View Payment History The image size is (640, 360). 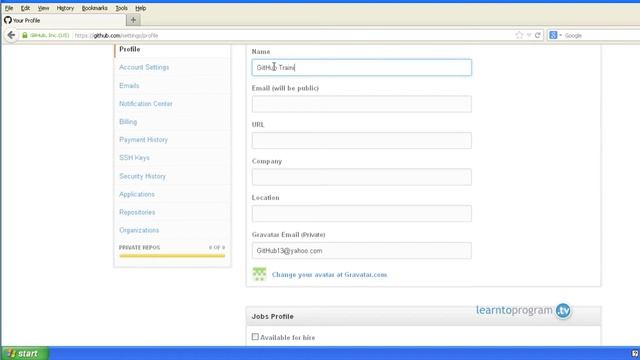(x=143, y=140)
